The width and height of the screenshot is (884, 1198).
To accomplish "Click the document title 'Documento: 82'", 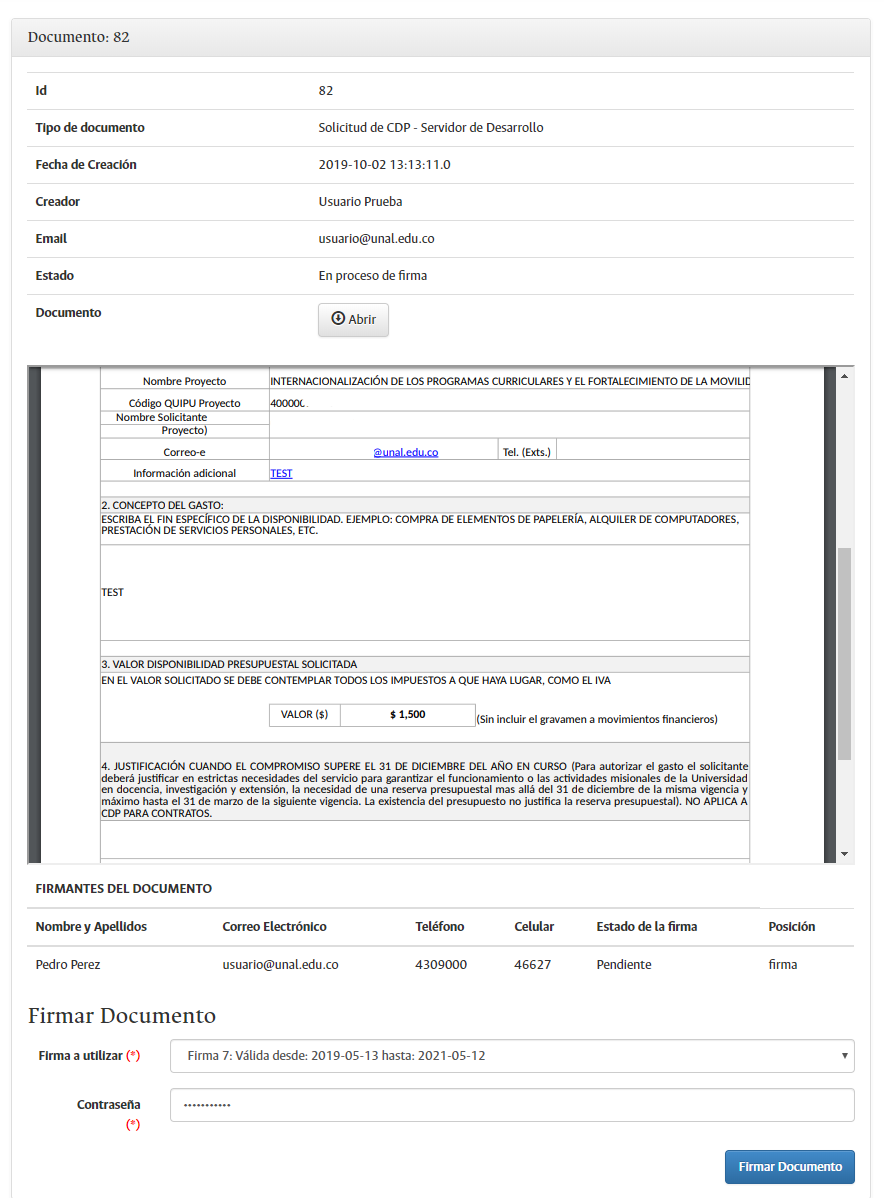I will tap(79, 37).
